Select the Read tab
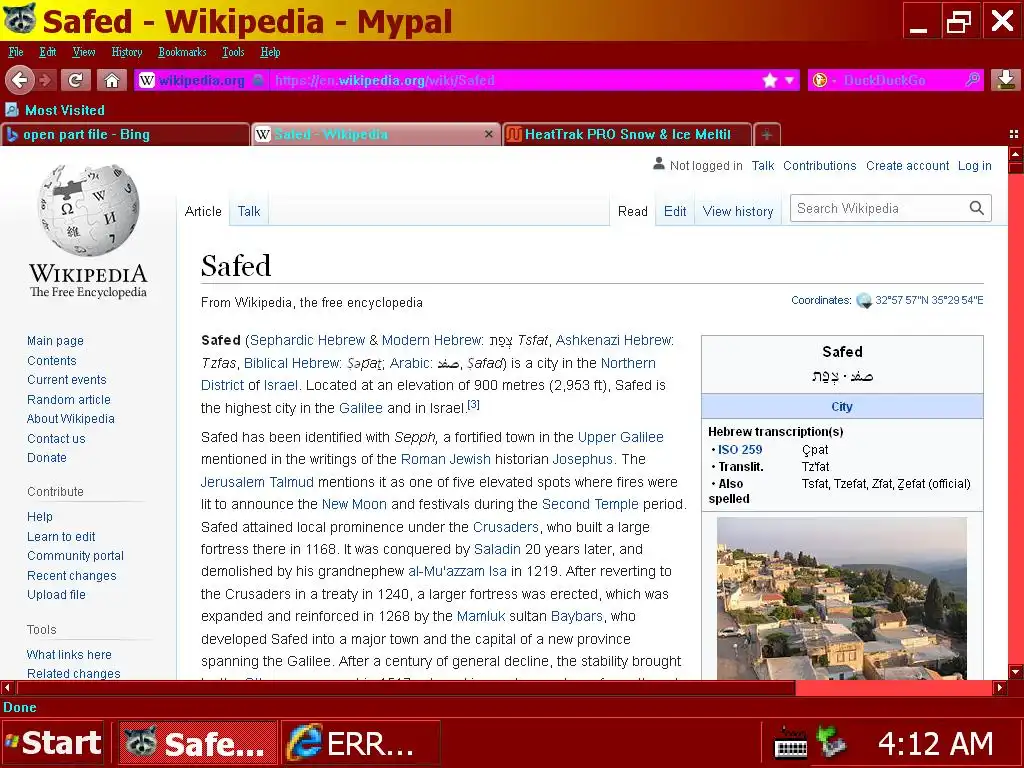This screenshot has width=1024, height=768. point(633,211)
